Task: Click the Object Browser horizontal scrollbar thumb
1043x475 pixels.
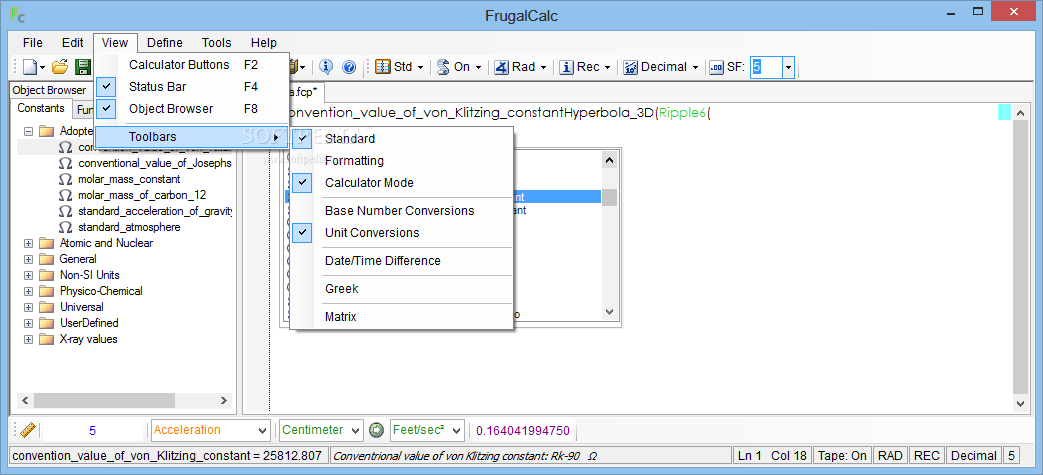Action: [x=104, y=400]
